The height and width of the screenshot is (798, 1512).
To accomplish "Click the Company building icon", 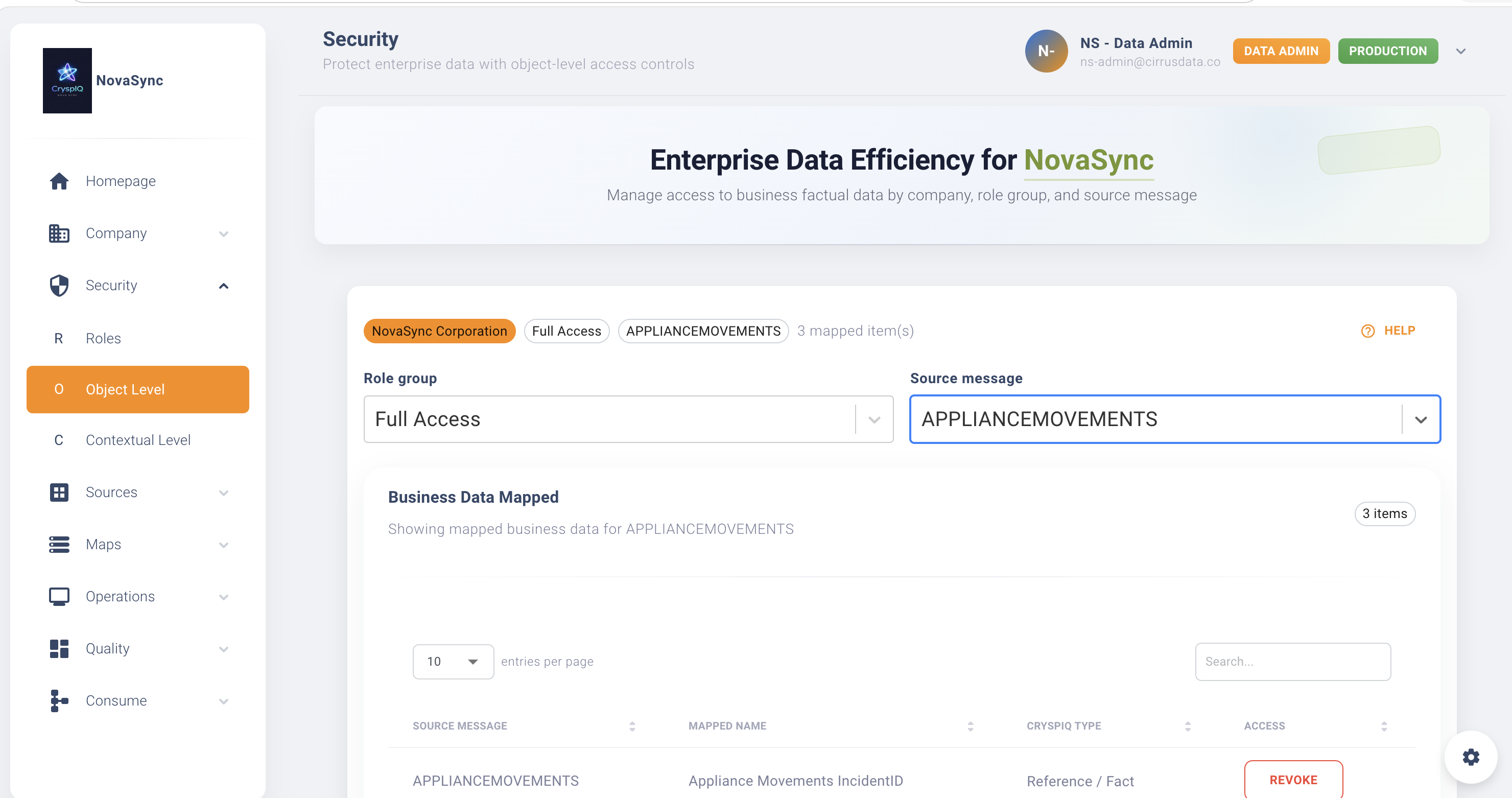I will coord(59,233).
